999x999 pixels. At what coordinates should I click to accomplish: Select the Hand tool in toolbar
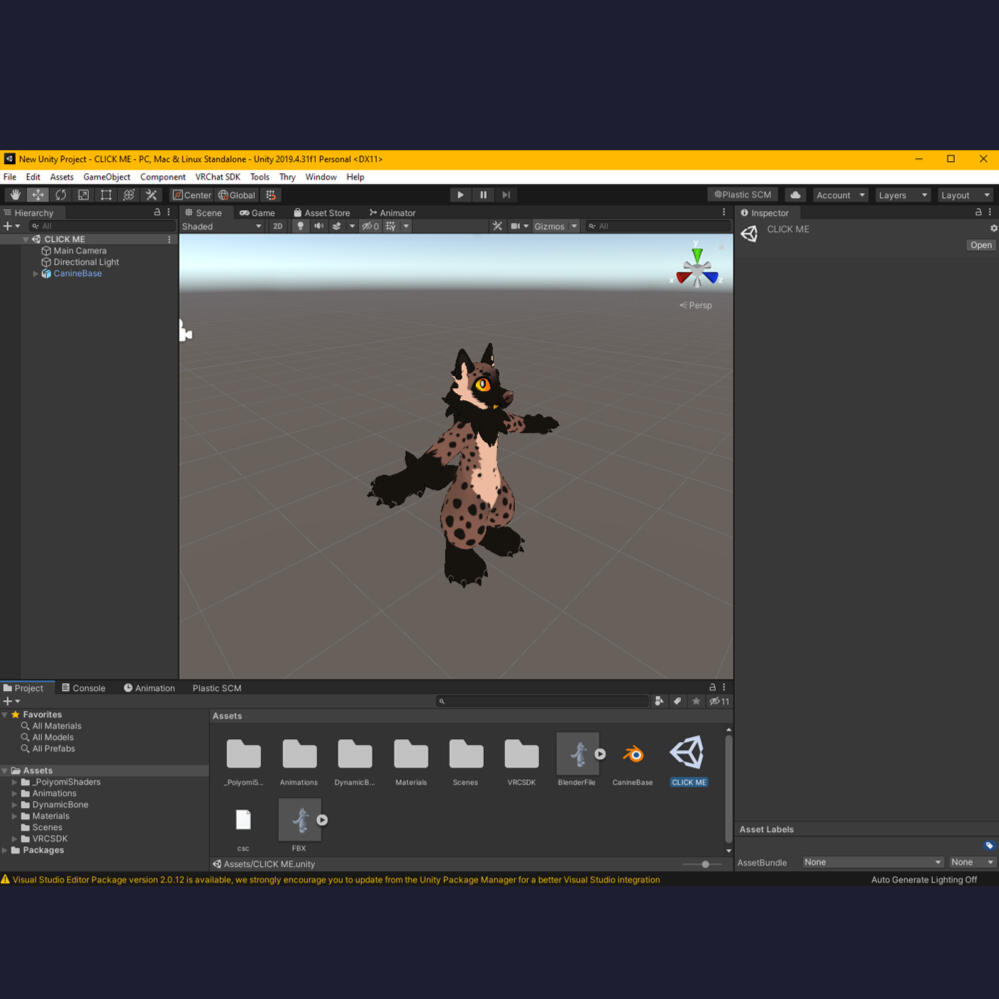click(x=15, y=195)
